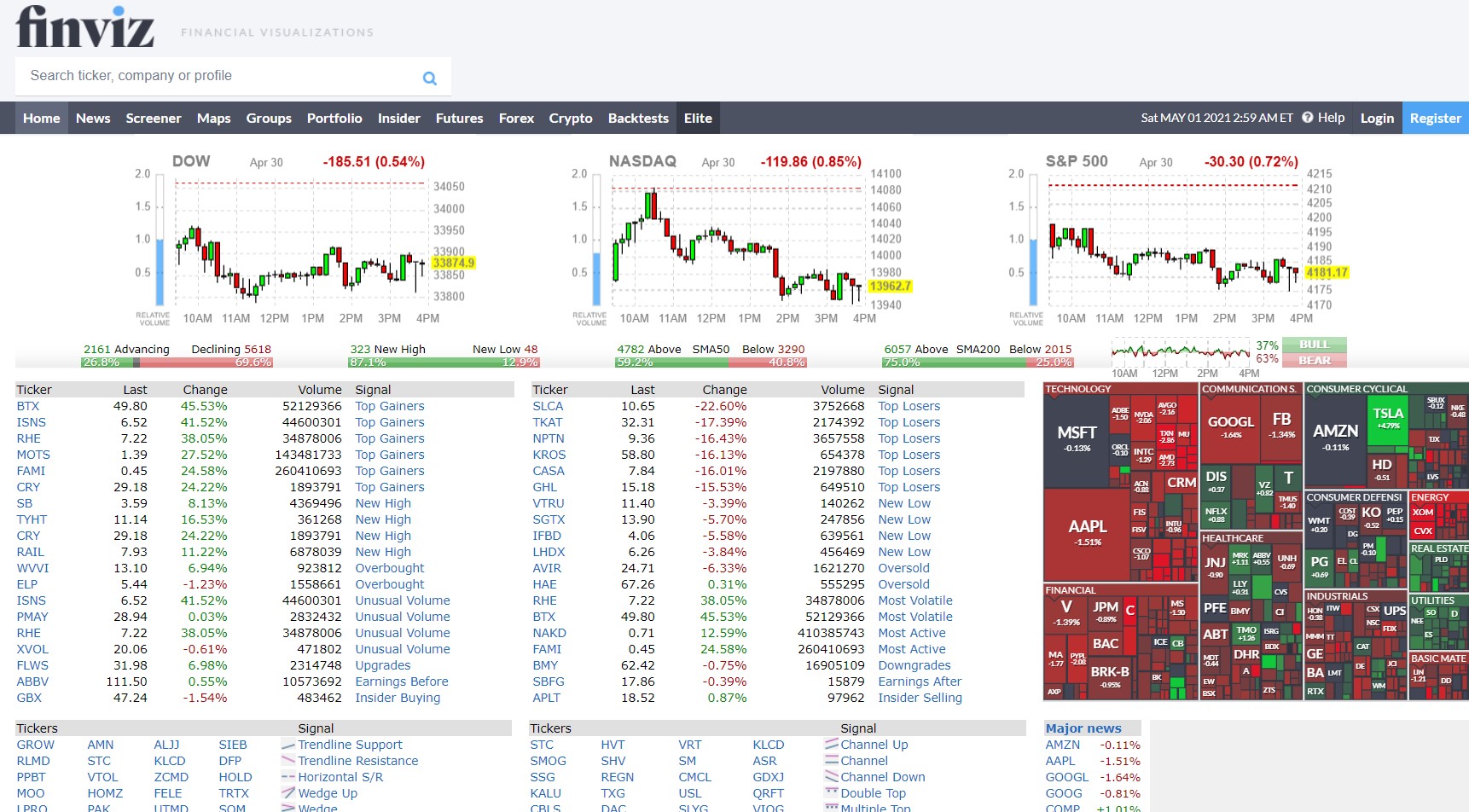
Task: Click the New High New Low bar
Action: [x=444, y=362]
